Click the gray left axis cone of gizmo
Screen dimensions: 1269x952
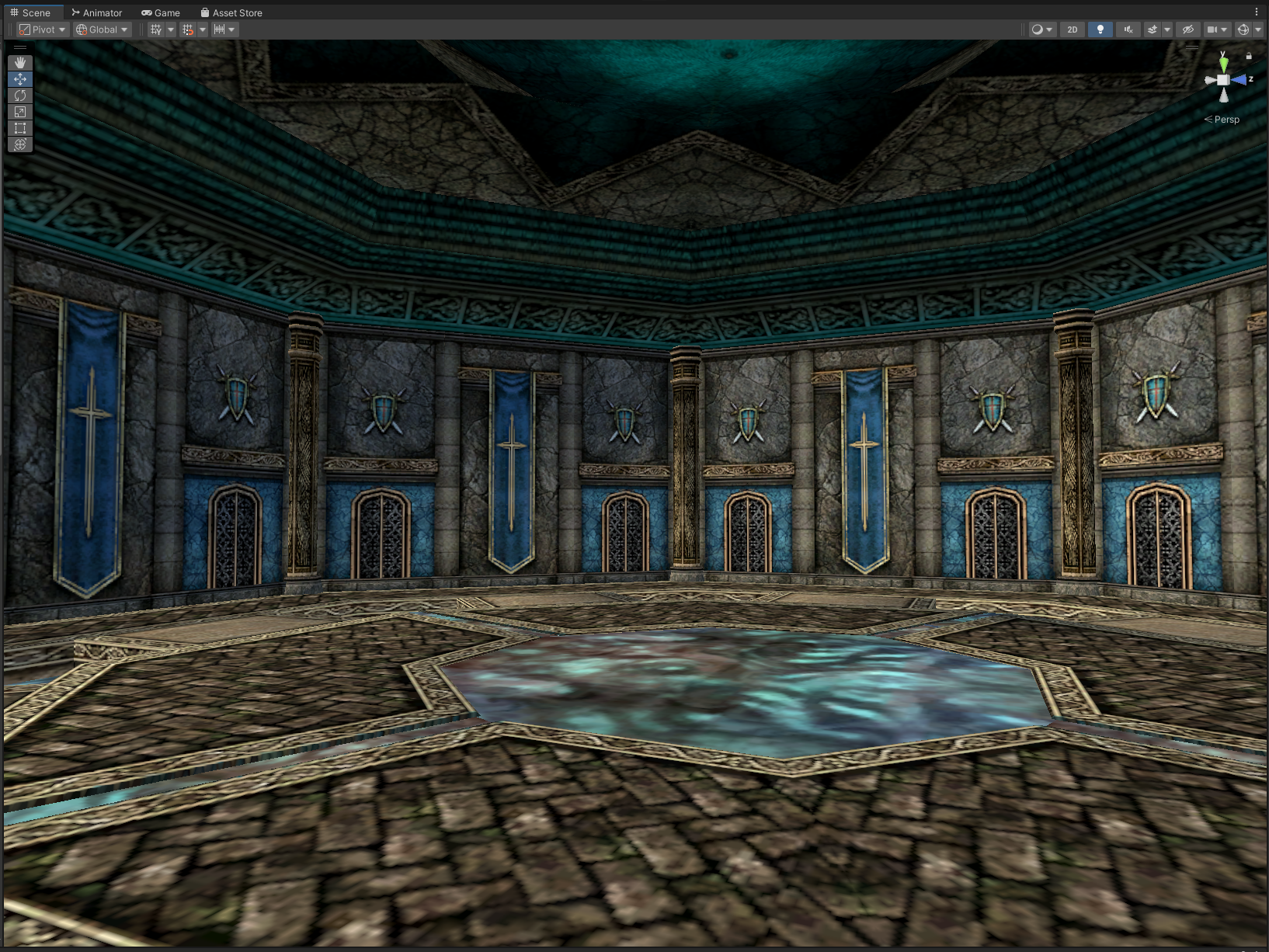pyautogui.click(x=1210, y=80)
